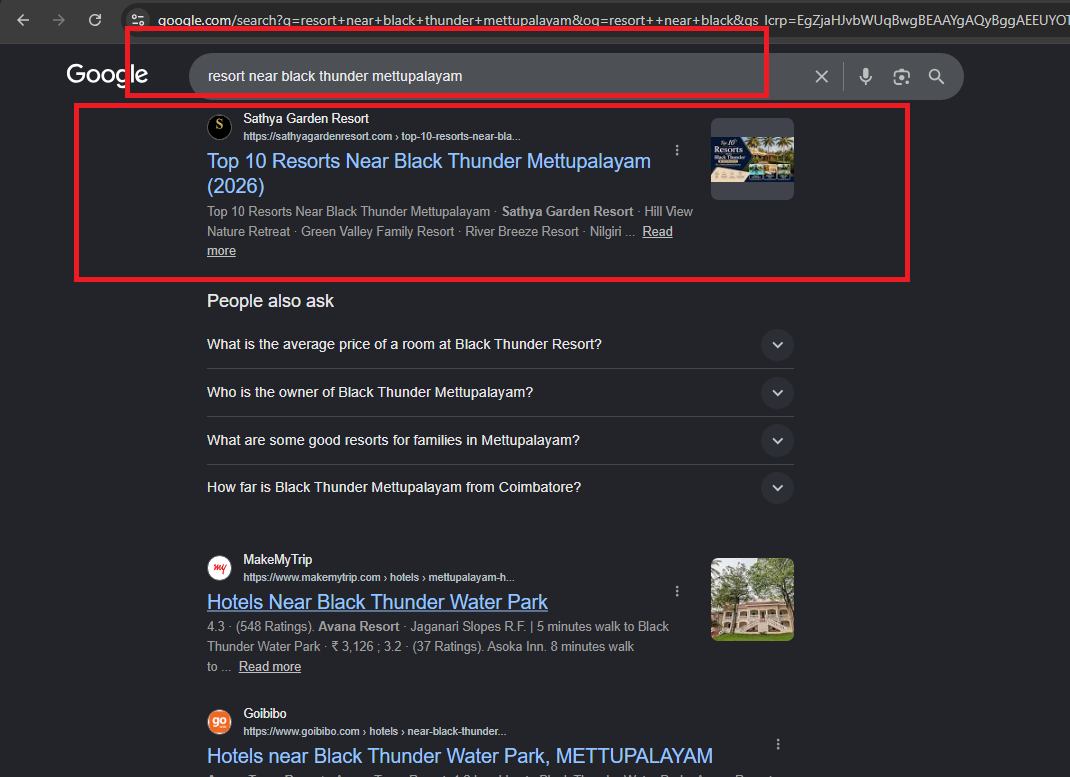Click the www.makemytrip.com URL breadcrumb
This screenshot has height=777, width=1070.
tap(379, 577)
